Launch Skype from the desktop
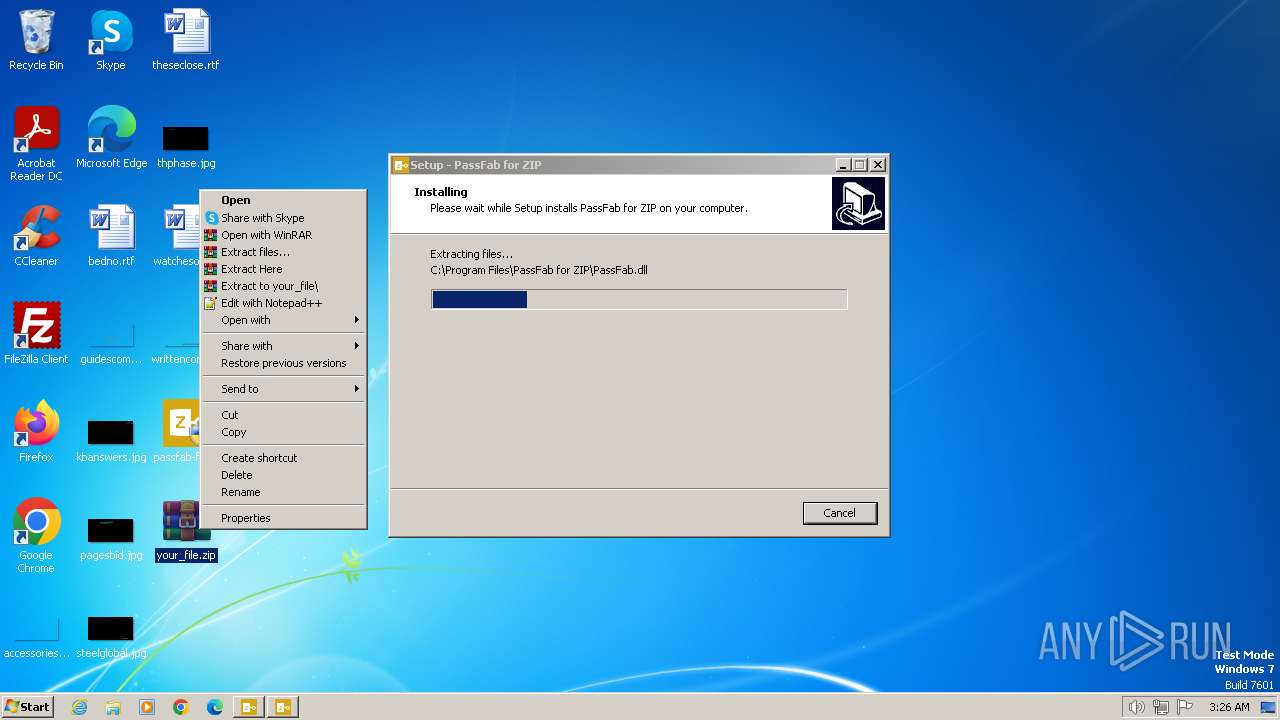1280x720 pixels. tap(110, 40)
